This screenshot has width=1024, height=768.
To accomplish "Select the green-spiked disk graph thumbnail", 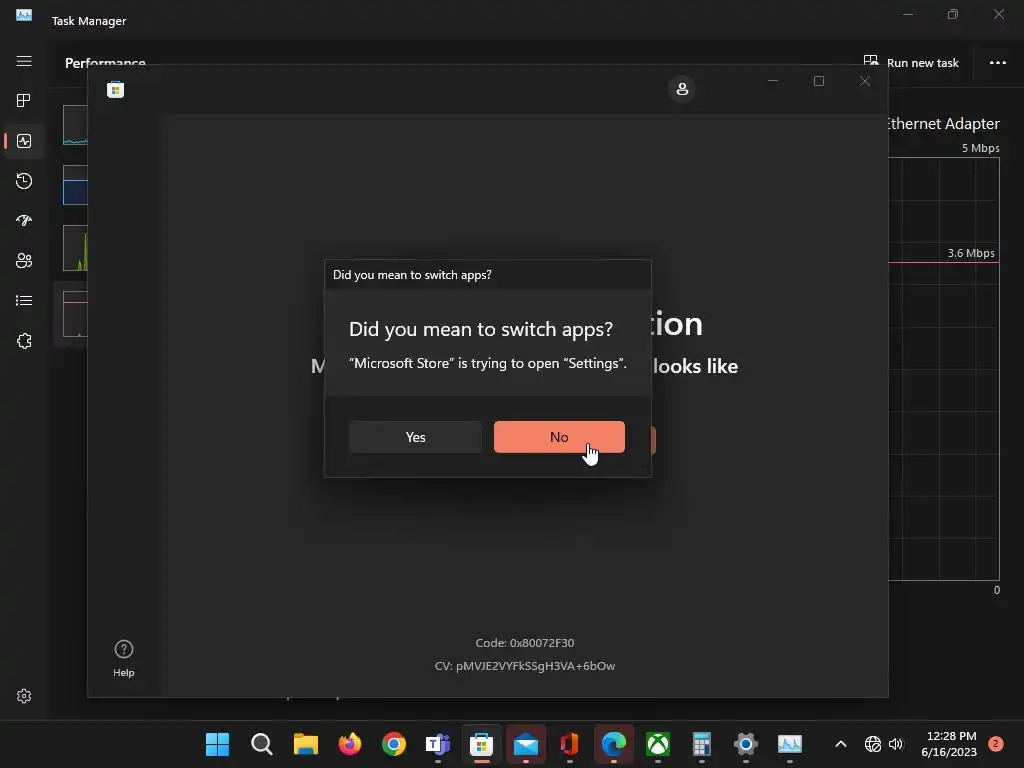I will (x=75, y=248).
